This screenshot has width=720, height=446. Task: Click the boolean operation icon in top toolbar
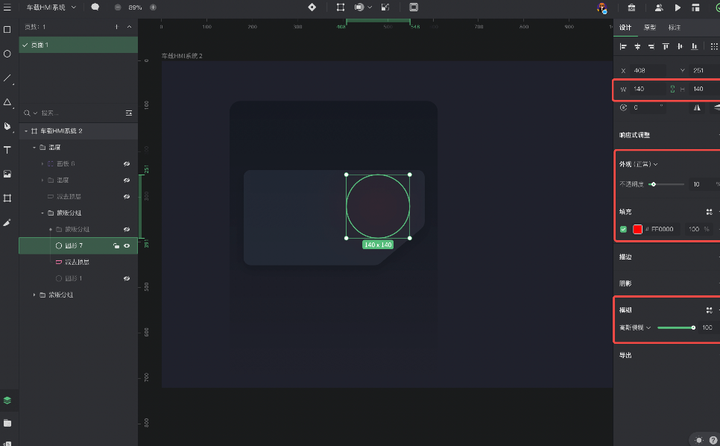359,7
